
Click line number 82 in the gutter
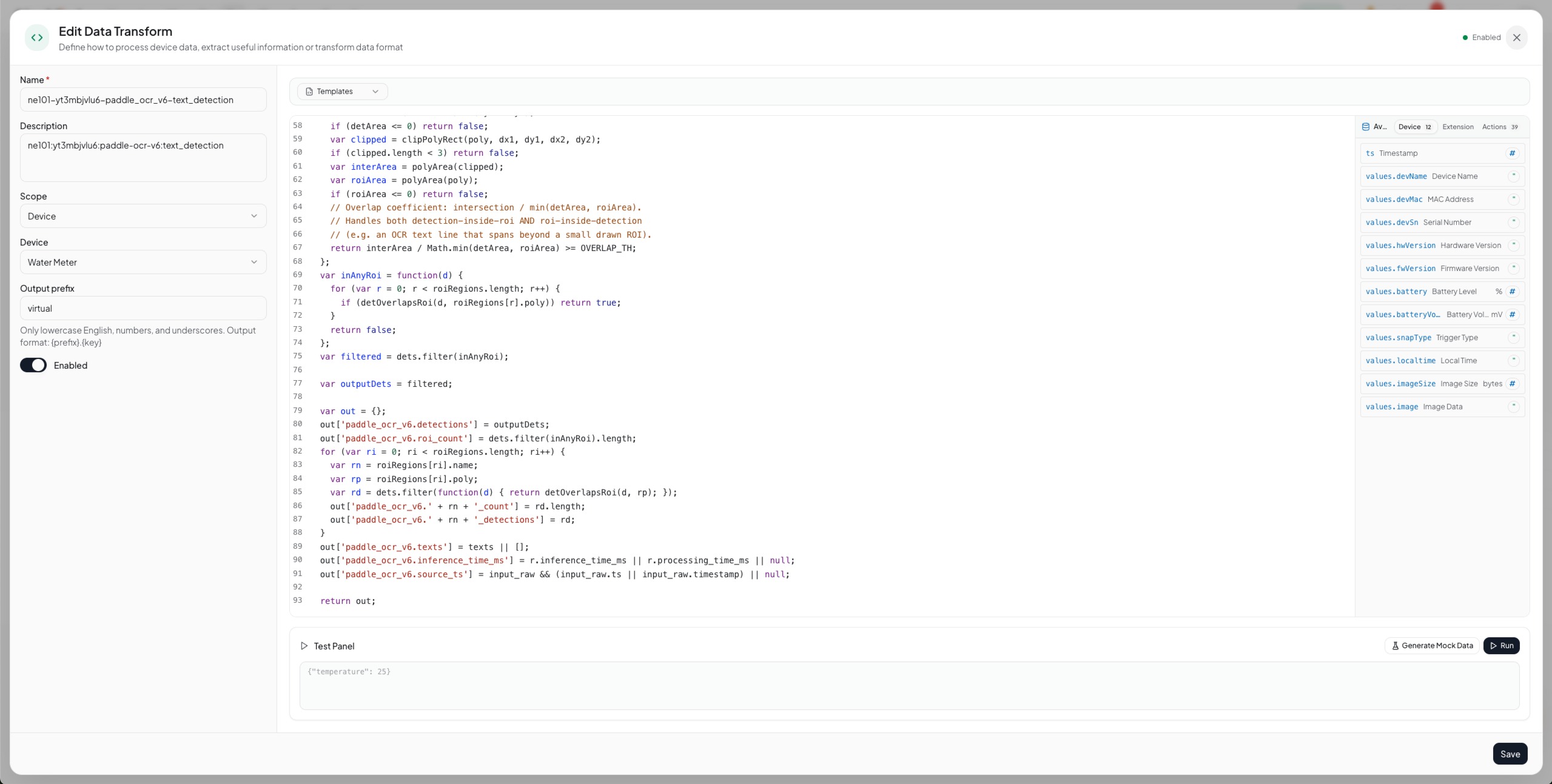(x=298, y=451)
